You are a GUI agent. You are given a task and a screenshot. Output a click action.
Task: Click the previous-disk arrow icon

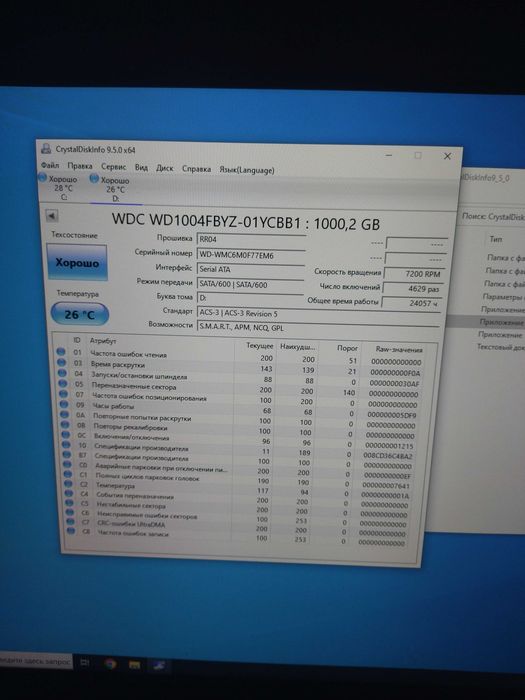point(52,216)
